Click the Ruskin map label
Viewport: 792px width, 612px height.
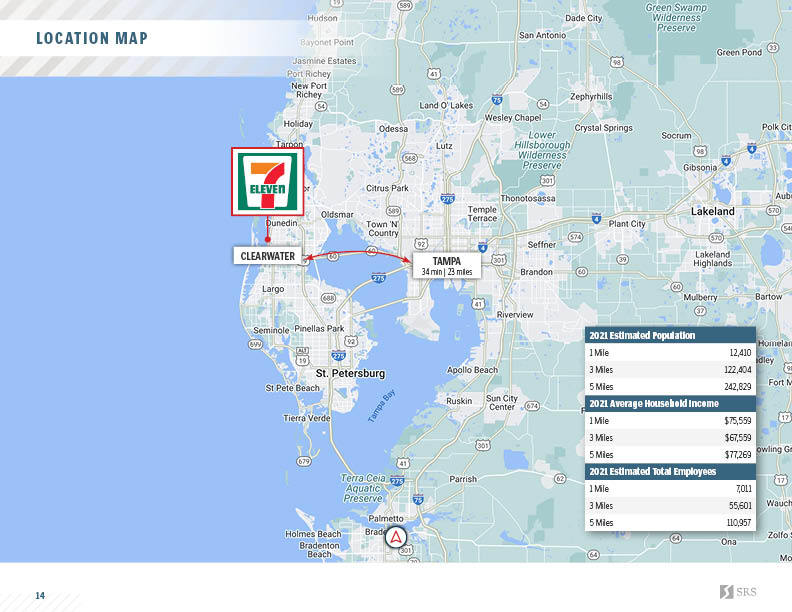click(459, 401)
